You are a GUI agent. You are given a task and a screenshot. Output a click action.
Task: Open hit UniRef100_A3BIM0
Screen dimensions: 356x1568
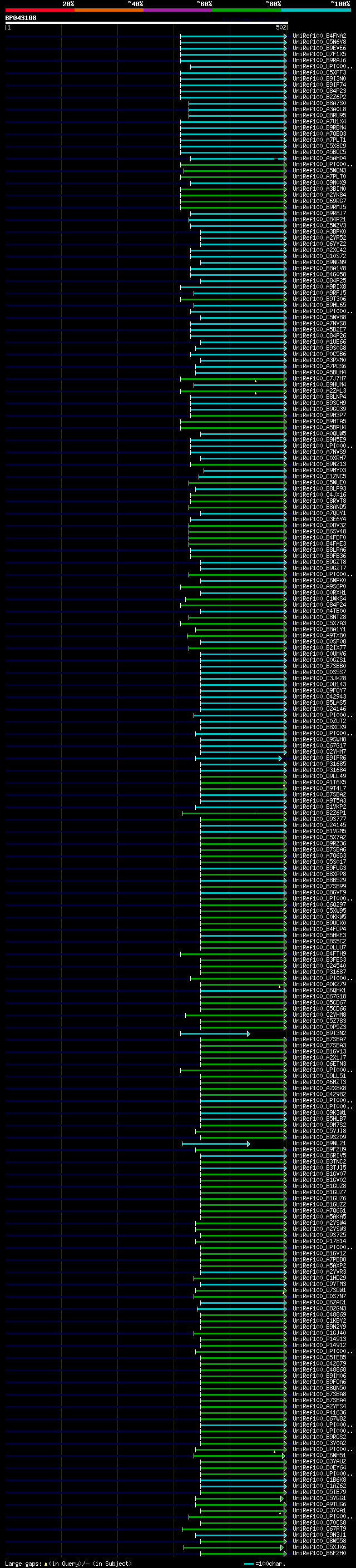click(319, 189)
